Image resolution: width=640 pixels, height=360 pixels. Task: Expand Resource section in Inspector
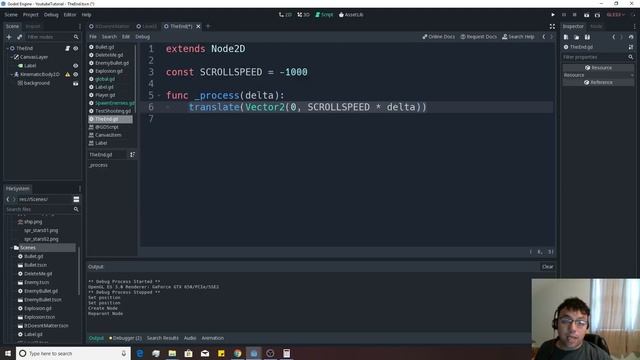click(598, 75)
